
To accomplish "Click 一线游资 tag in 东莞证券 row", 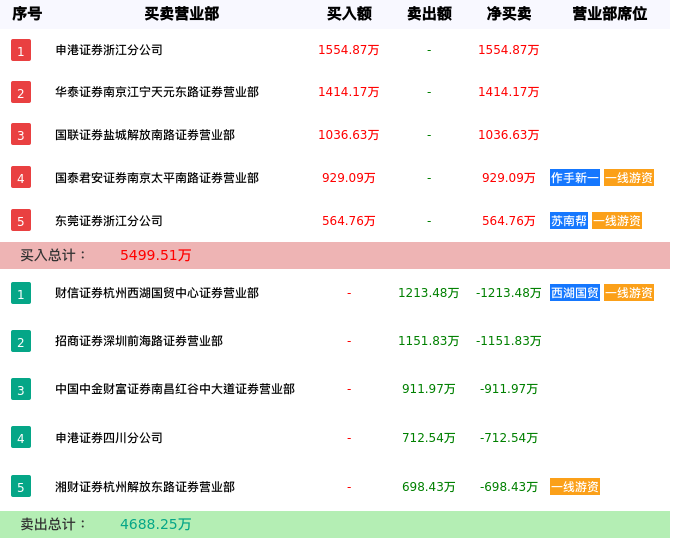I will click(x=617, y=221).
